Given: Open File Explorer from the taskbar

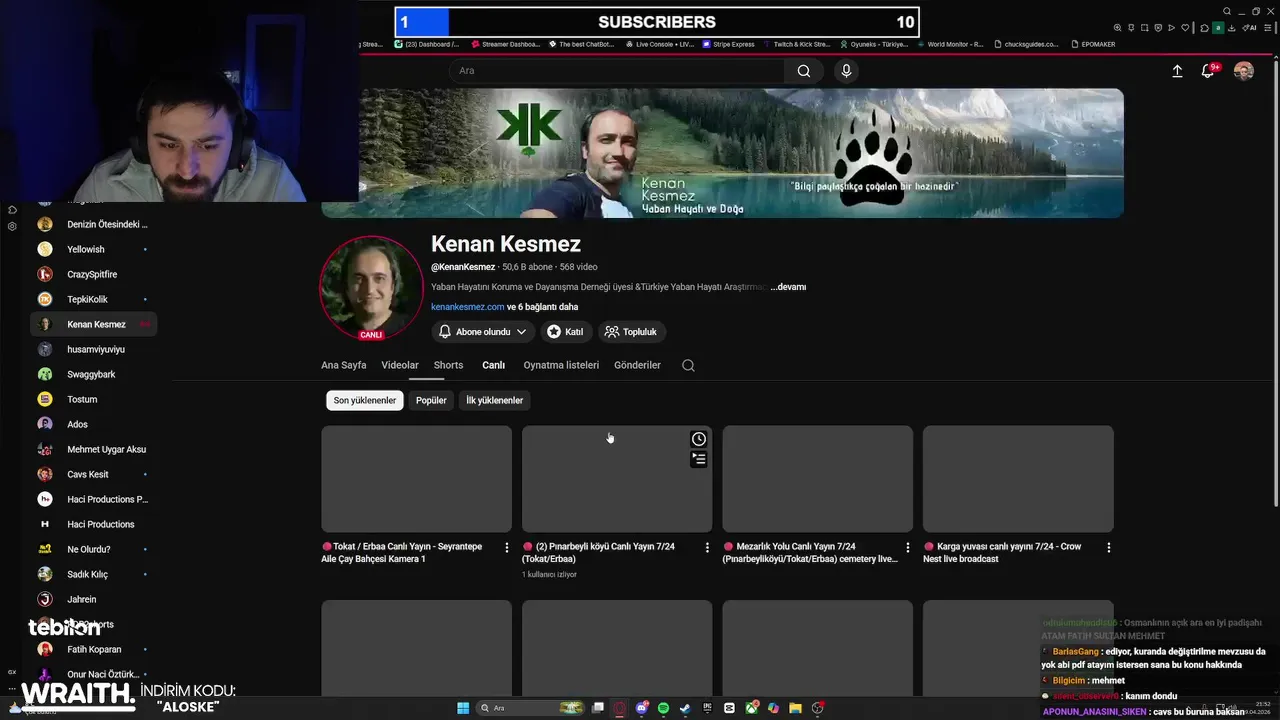Looking at the screenshot, I should pos(795,708).
